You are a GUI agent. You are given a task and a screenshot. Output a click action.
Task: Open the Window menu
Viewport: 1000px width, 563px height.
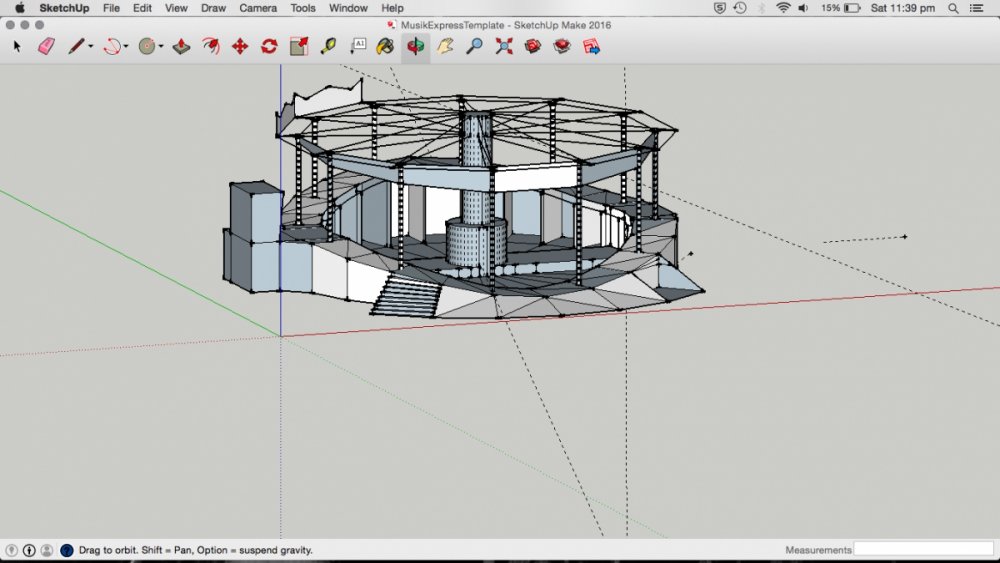[348, 8]
